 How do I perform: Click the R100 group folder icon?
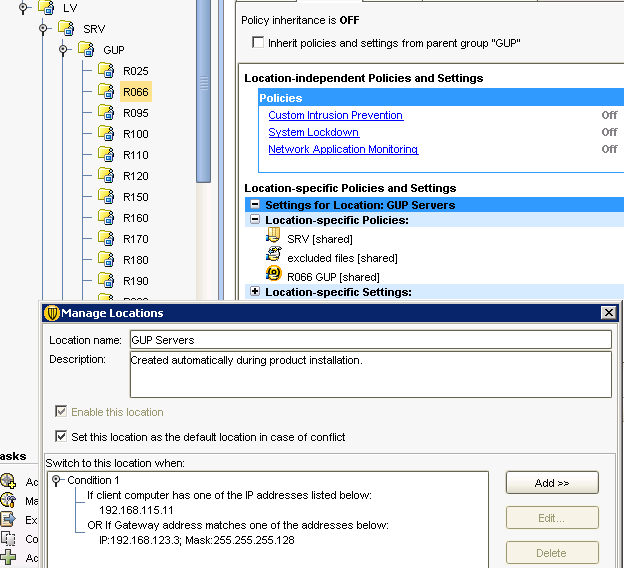pos(106,133)
